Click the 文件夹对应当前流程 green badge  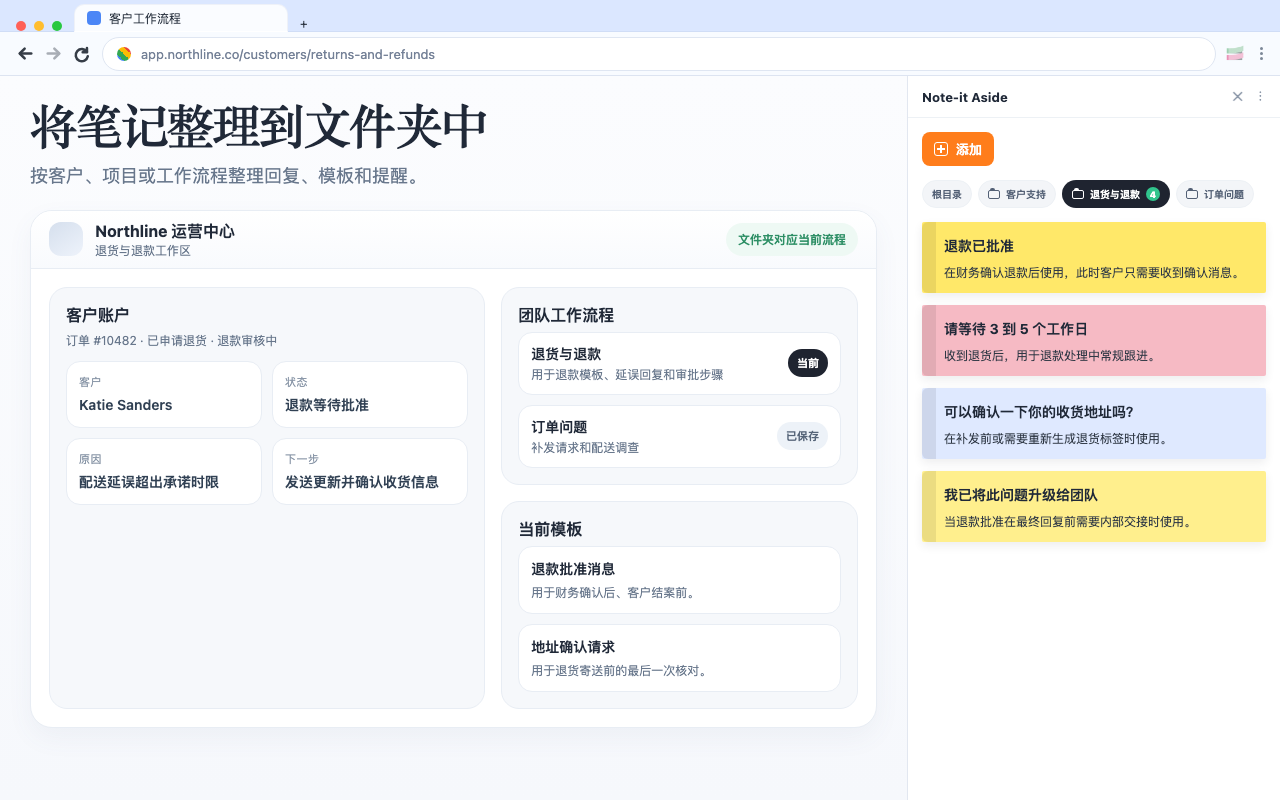[791, 240]
